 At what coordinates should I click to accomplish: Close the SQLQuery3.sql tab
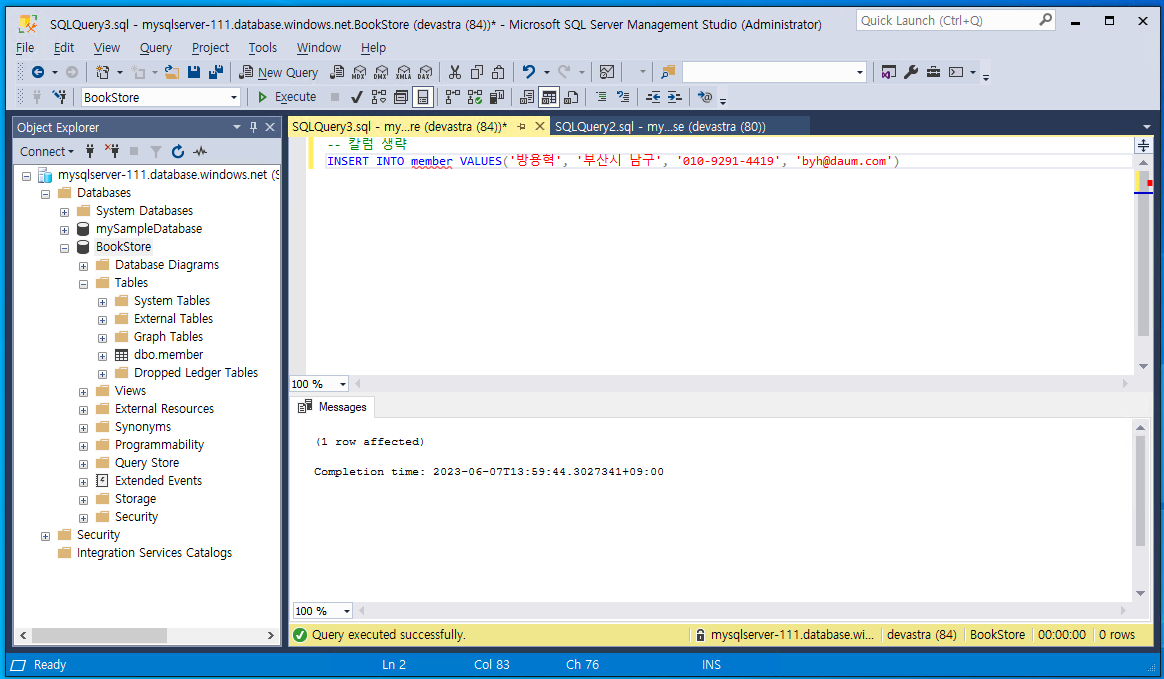(x=540, y=127)
